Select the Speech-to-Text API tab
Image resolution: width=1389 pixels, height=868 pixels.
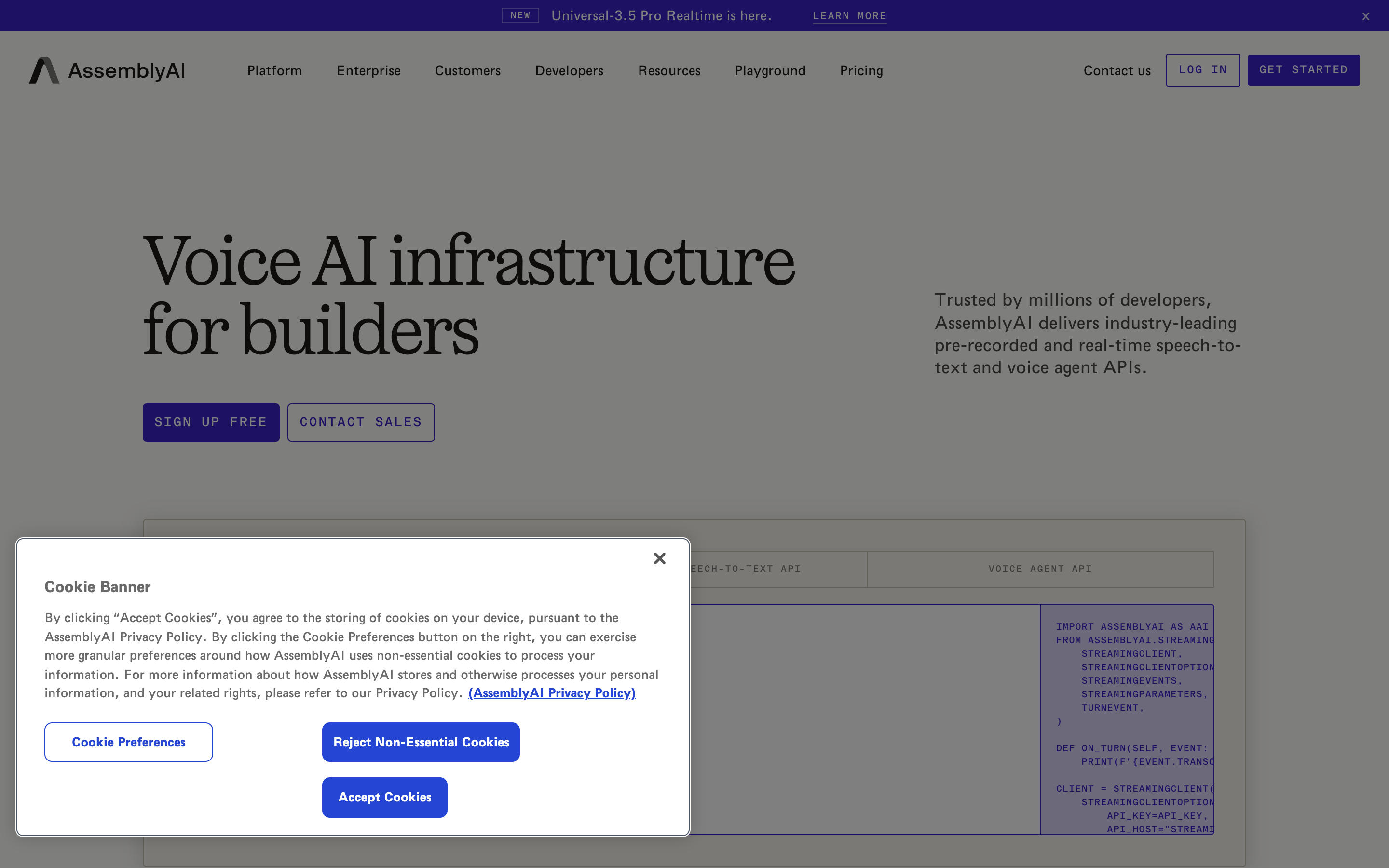pos(778,569)
